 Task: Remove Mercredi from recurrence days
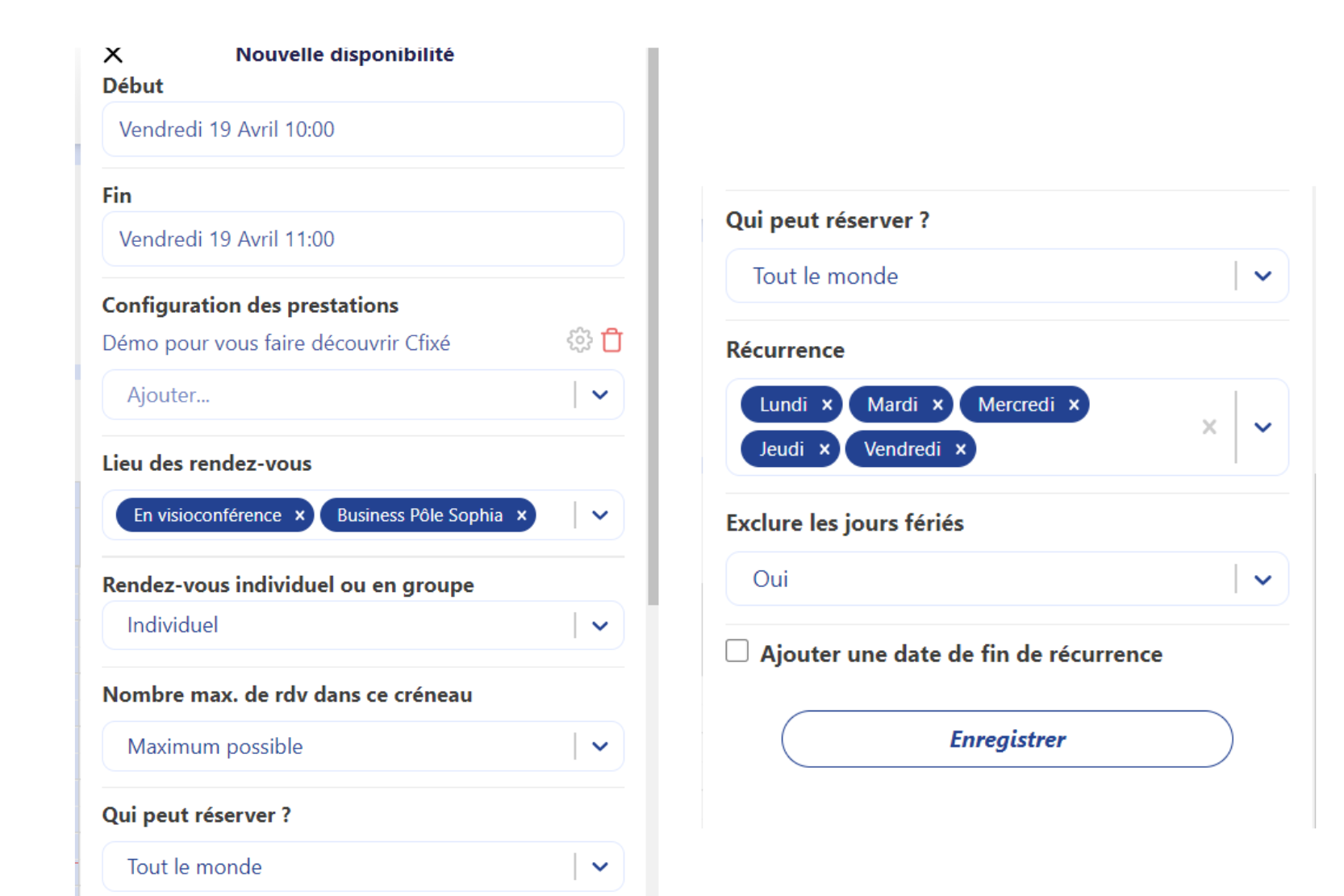coord(1074,405)
